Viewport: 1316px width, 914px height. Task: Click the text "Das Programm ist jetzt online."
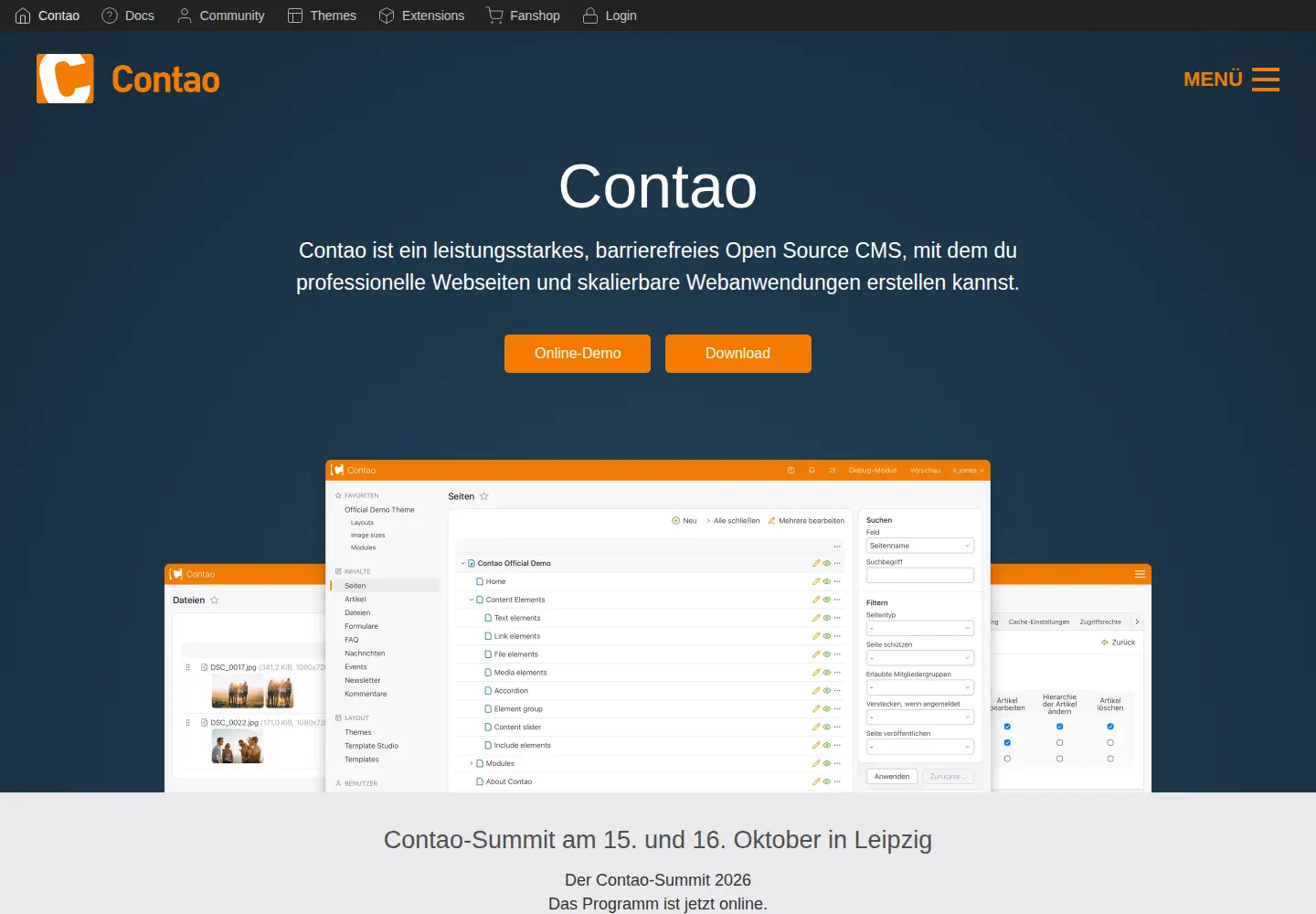(x=658, y=904)
